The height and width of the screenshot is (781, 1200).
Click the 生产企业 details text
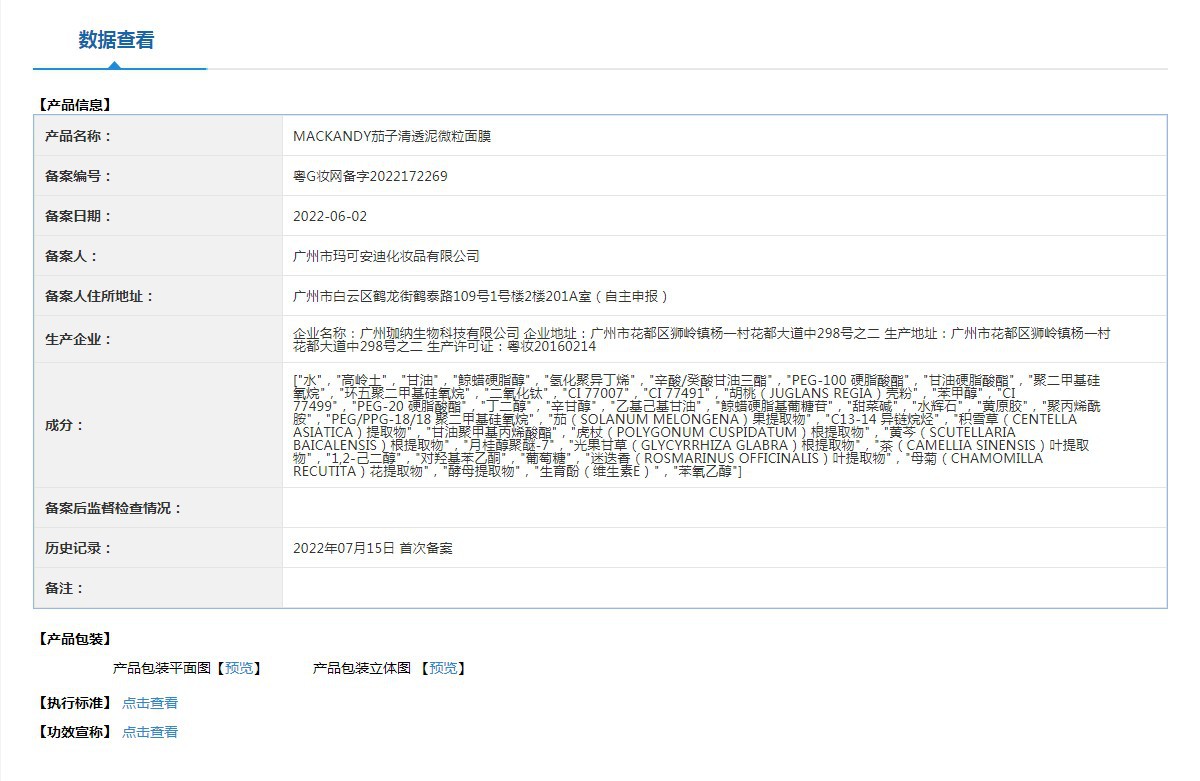pos(701,339)
